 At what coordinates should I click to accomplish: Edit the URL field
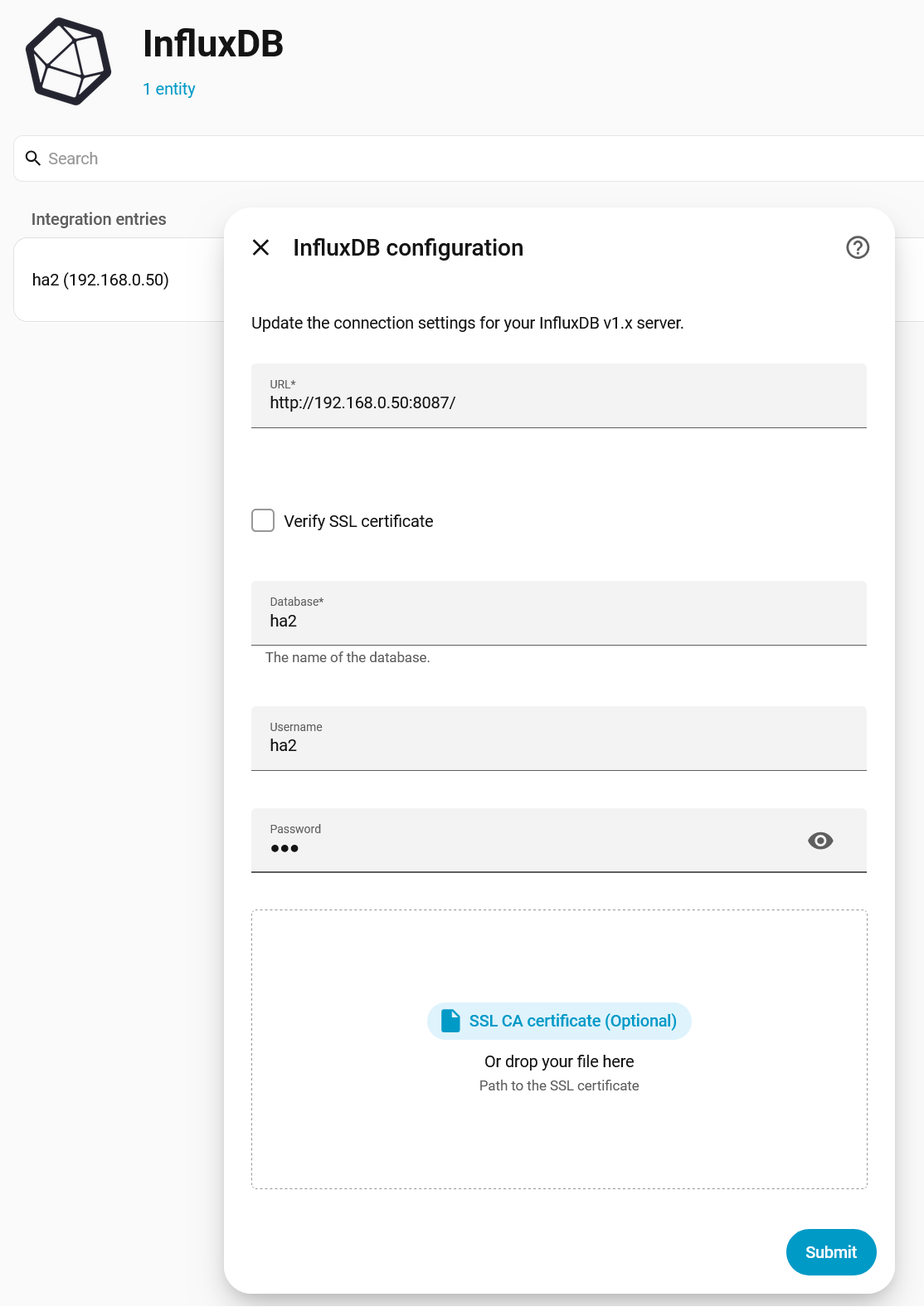coord(559,396)
